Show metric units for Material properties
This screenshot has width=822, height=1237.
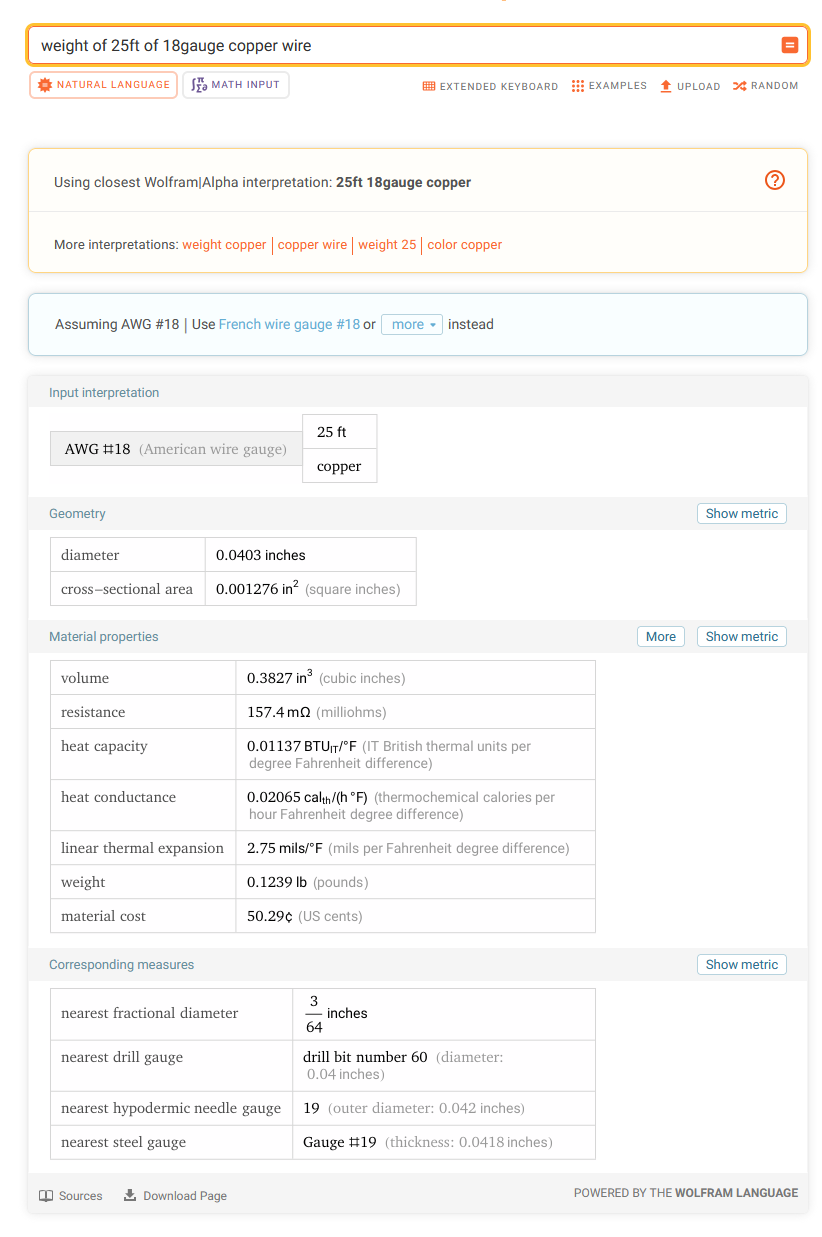click(x=741, y=636)
